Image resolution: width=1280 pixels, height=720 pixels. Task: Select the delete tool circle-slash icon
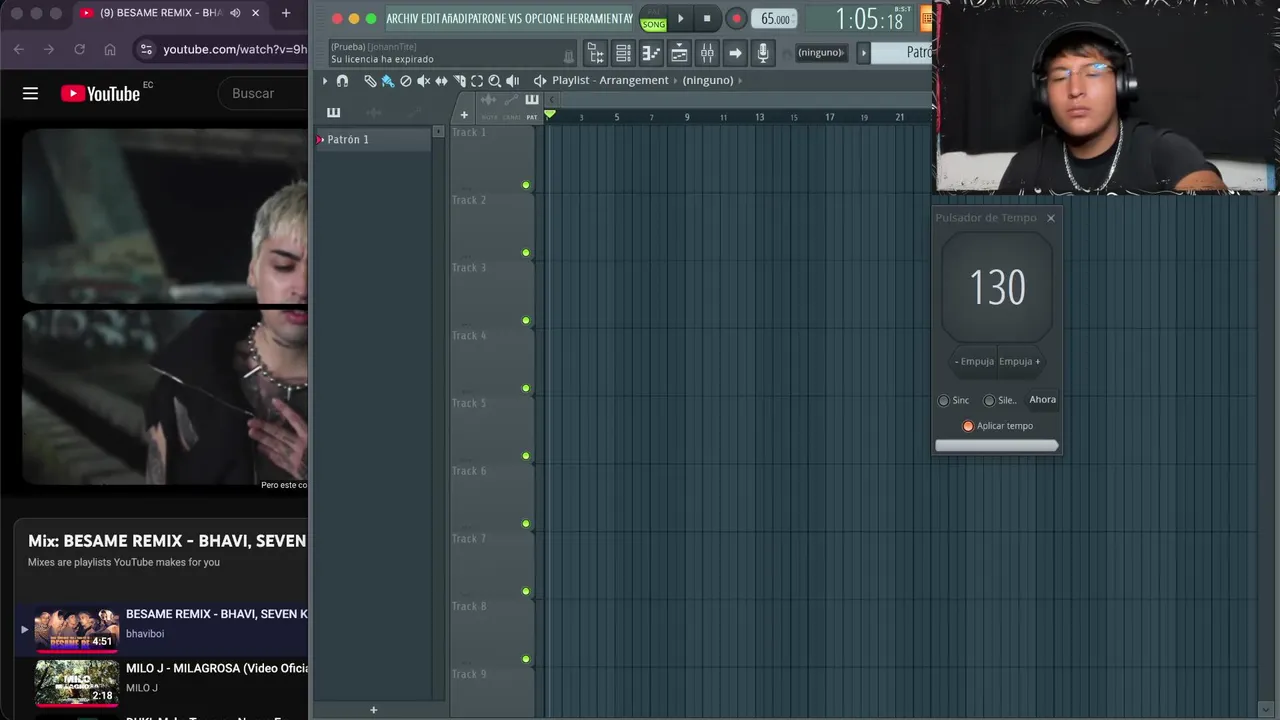(x=405, y=81)
